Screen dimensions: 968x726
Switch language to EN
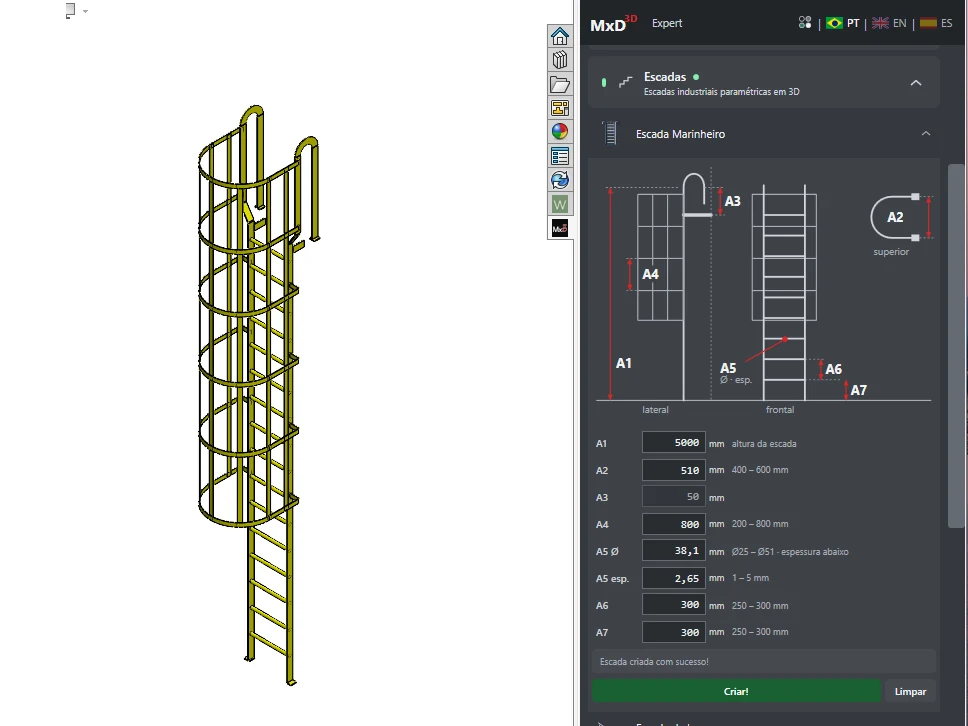pos(899,23)
